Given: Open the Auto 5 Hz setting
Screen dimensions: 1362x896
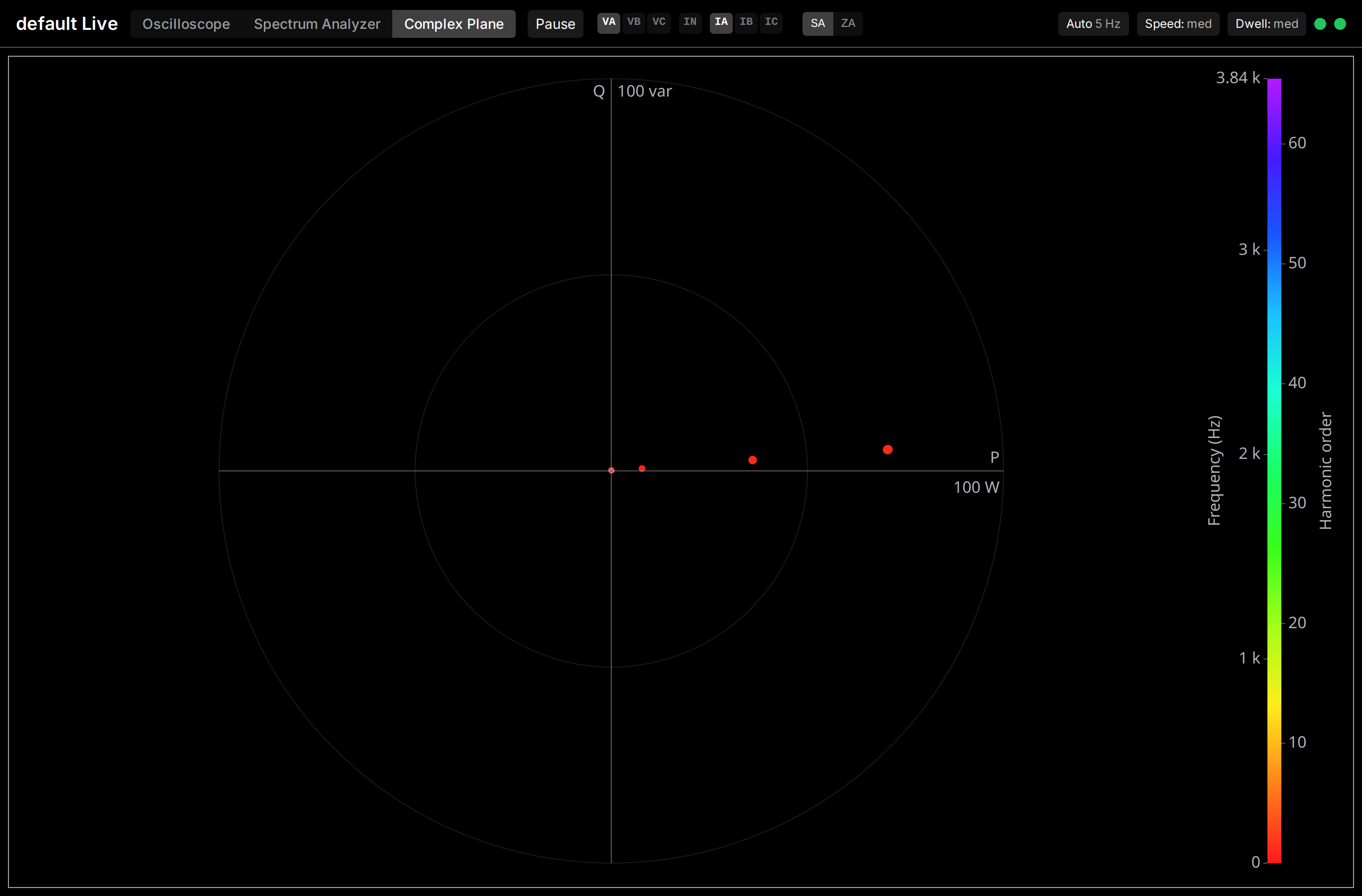Looking at the screenshot, I should click(x=1093, y=24).
